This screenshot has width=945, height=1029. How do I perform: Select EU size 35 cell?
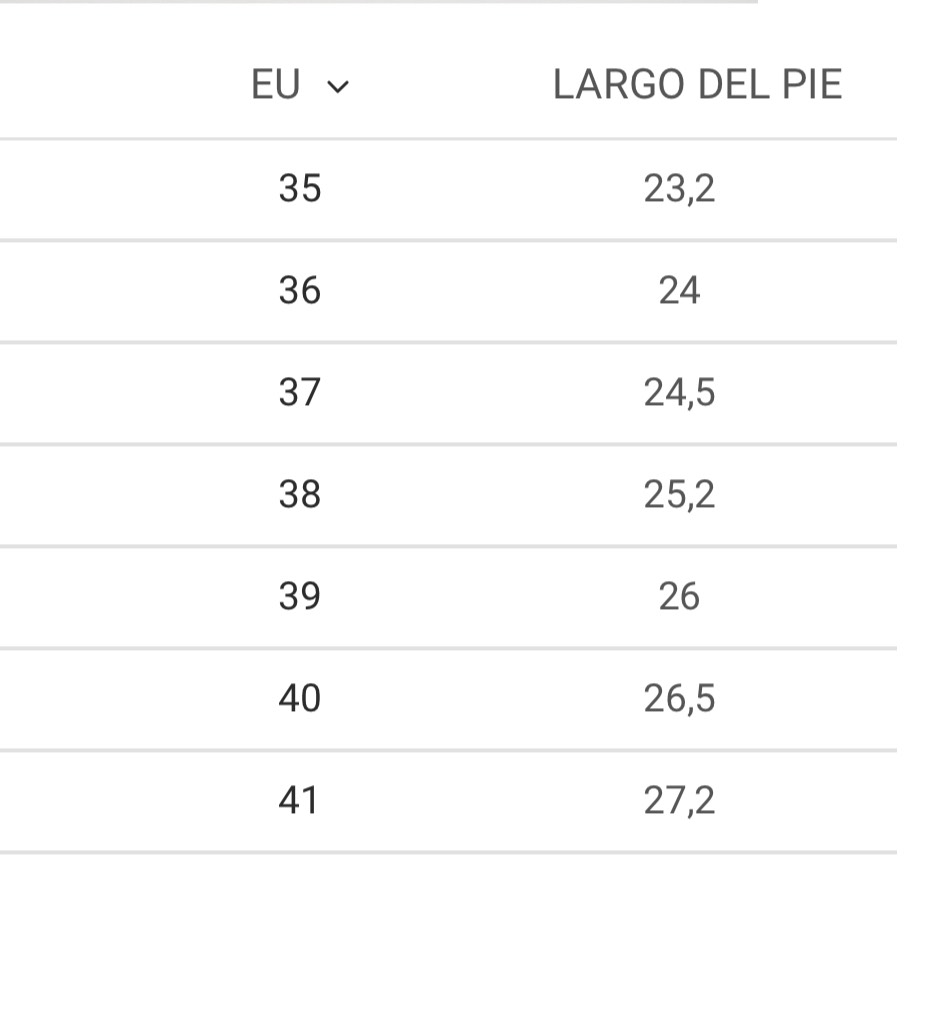[x=300, y=188]
